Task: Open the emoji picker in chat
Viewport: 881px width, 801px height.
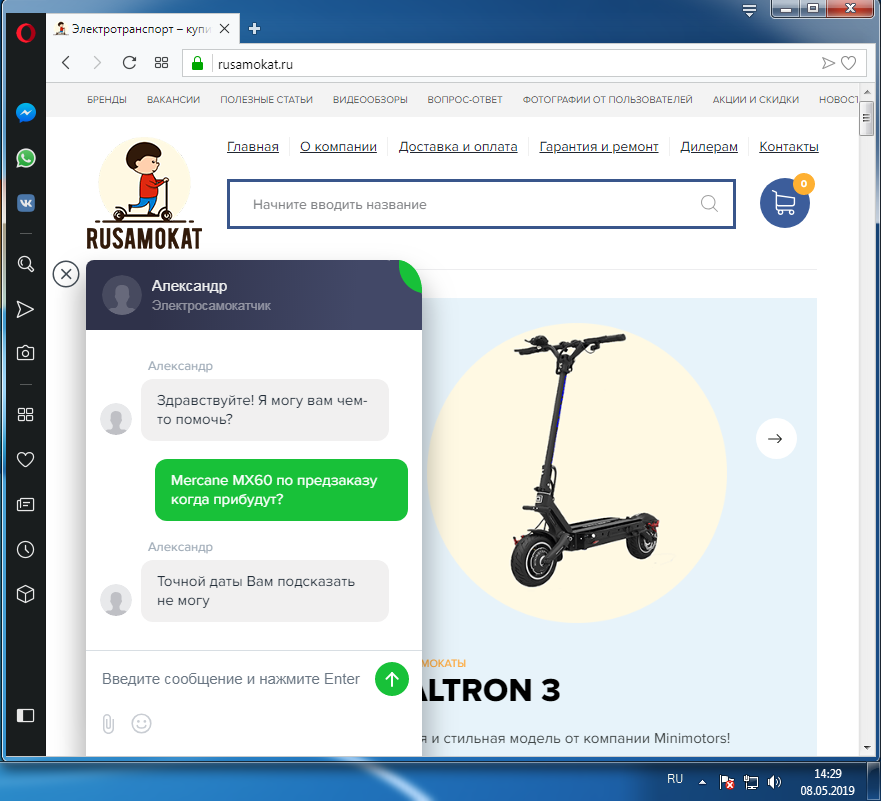Action: (142, 723)
